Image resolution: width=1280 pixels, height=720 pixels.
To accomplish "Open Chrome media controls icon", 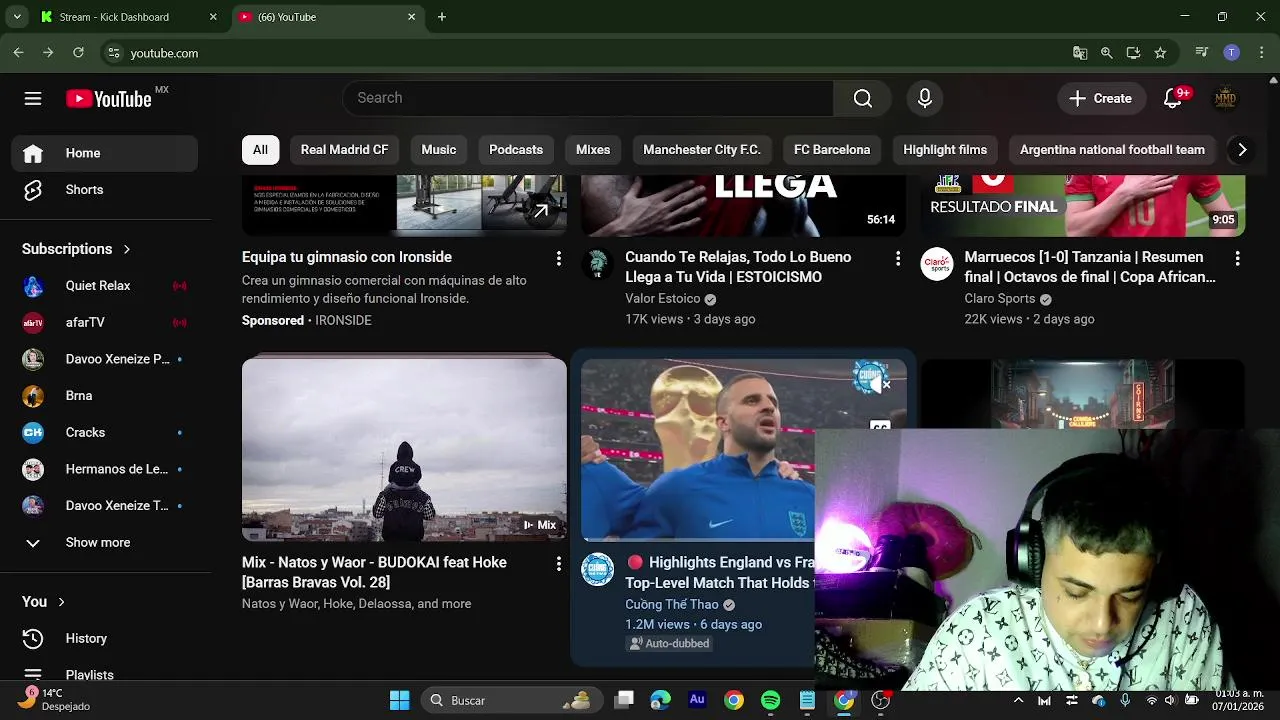I will pos(1202,53).
